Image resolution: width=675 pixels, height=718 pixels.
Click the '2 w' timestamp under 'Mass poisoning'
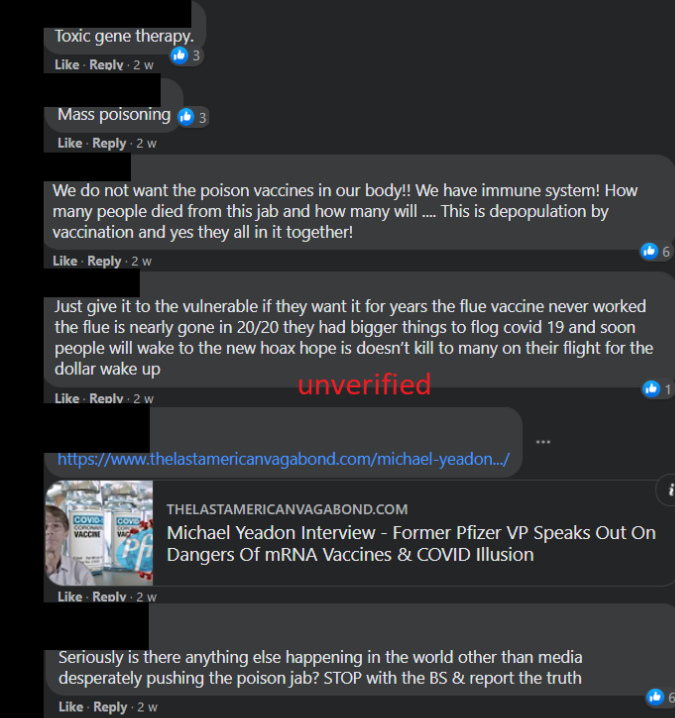147,144
